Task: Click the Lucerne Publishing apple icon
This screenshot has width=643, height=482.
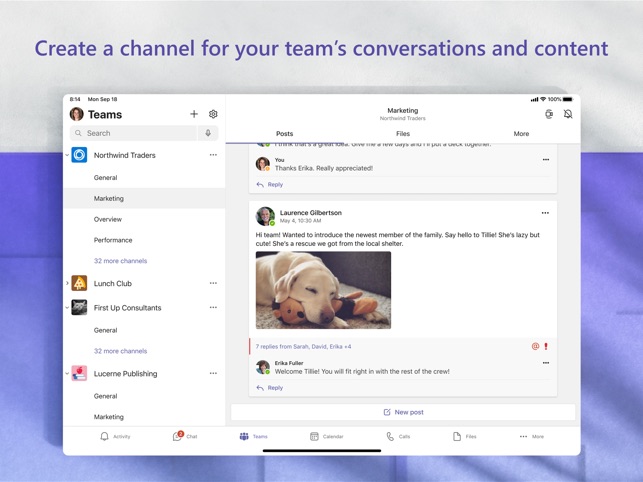Action: click(79, 373)
